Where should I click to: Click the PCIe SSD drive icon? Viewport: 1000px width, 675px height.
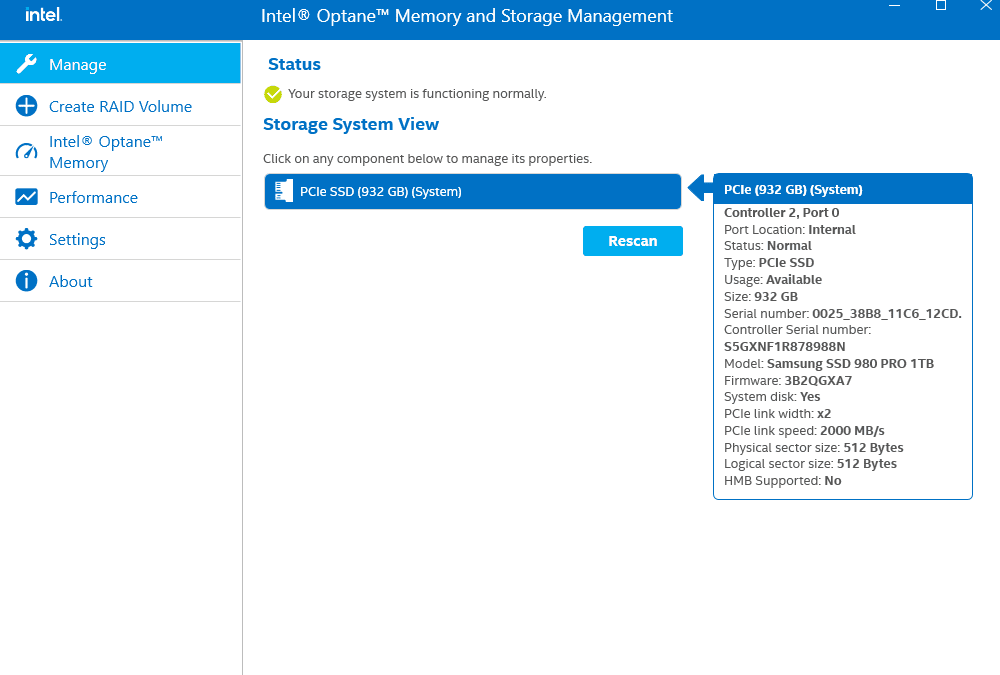(283, 191)
